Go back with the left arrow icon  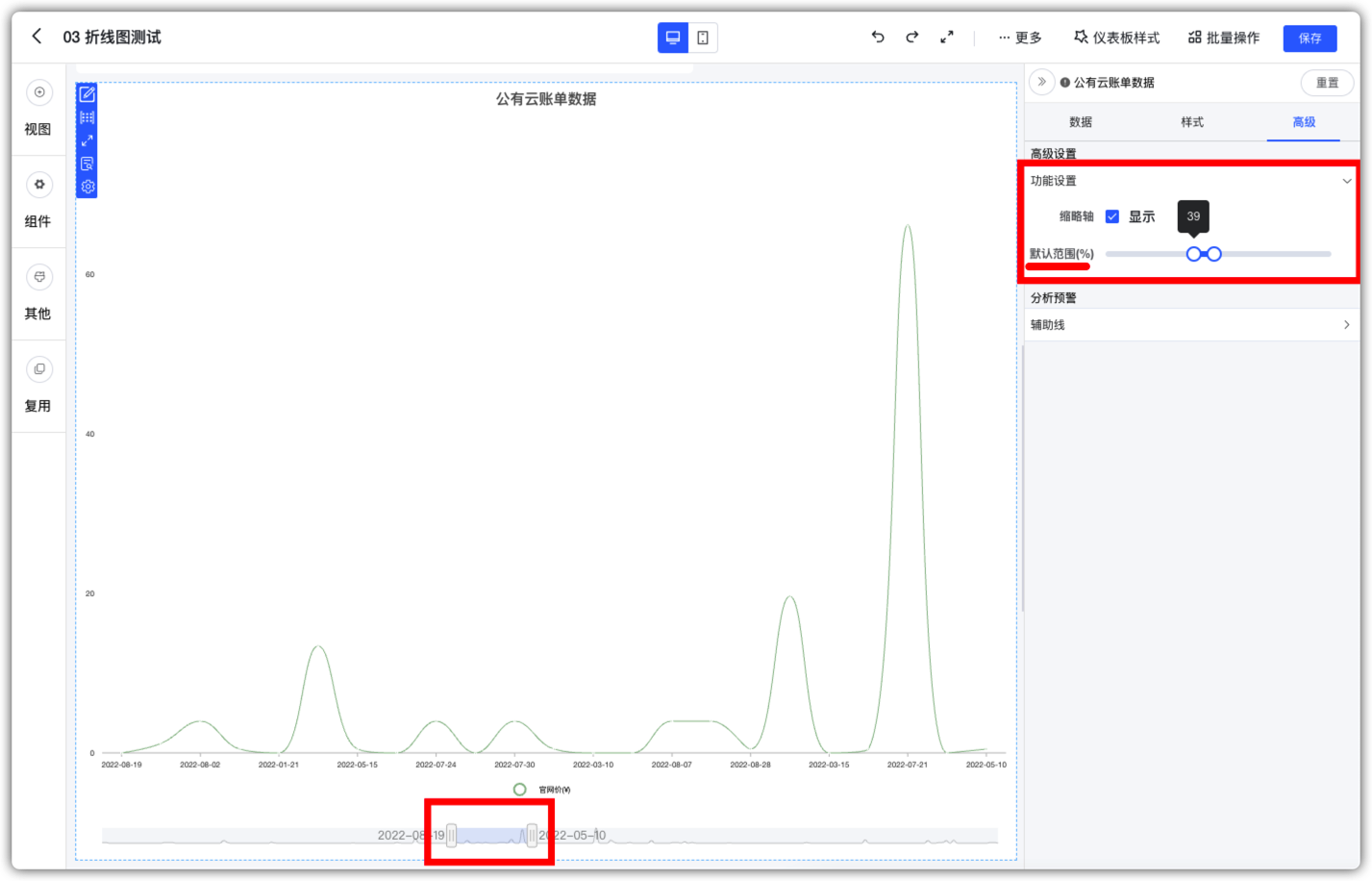pos(37,37)
